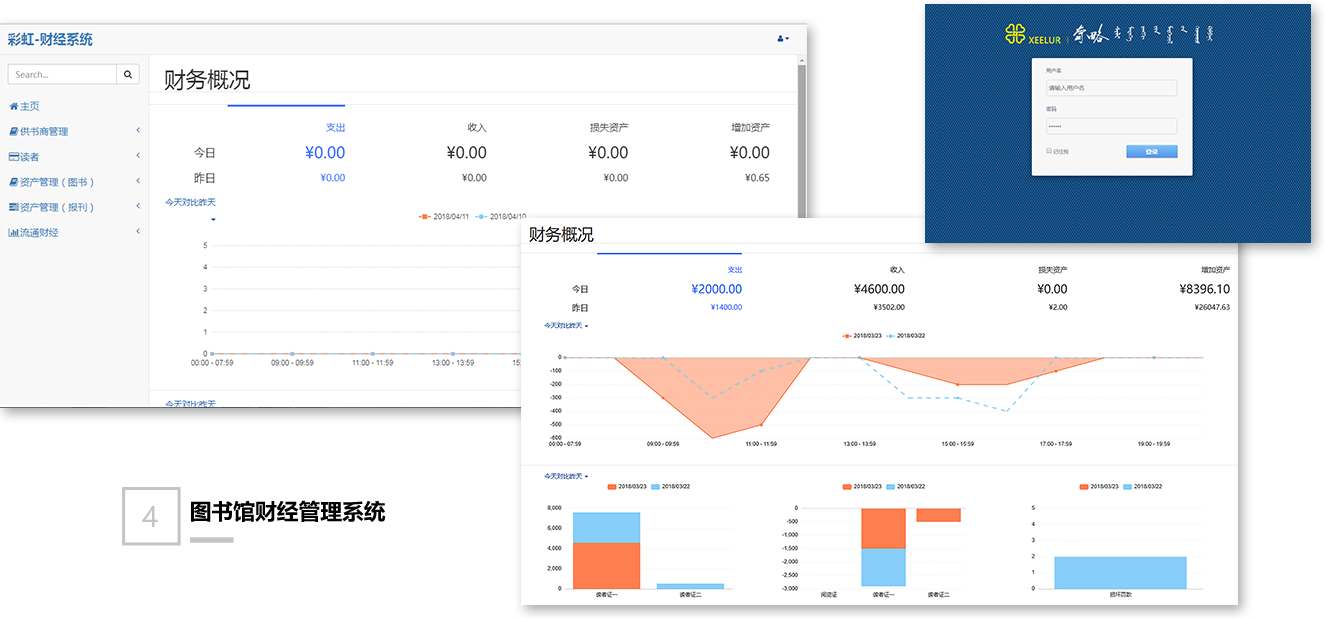The height and width of the screenshot is (618, 1326).
Task: Click the blue bar in the single-bar chart
Action: [1120, 573]
